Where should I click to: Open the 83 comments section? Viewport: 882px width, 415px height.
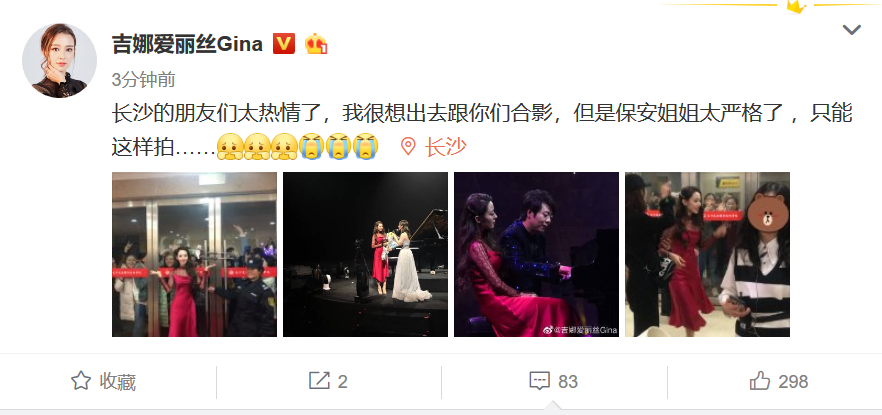pyautogui.click(x=568, y=382)
